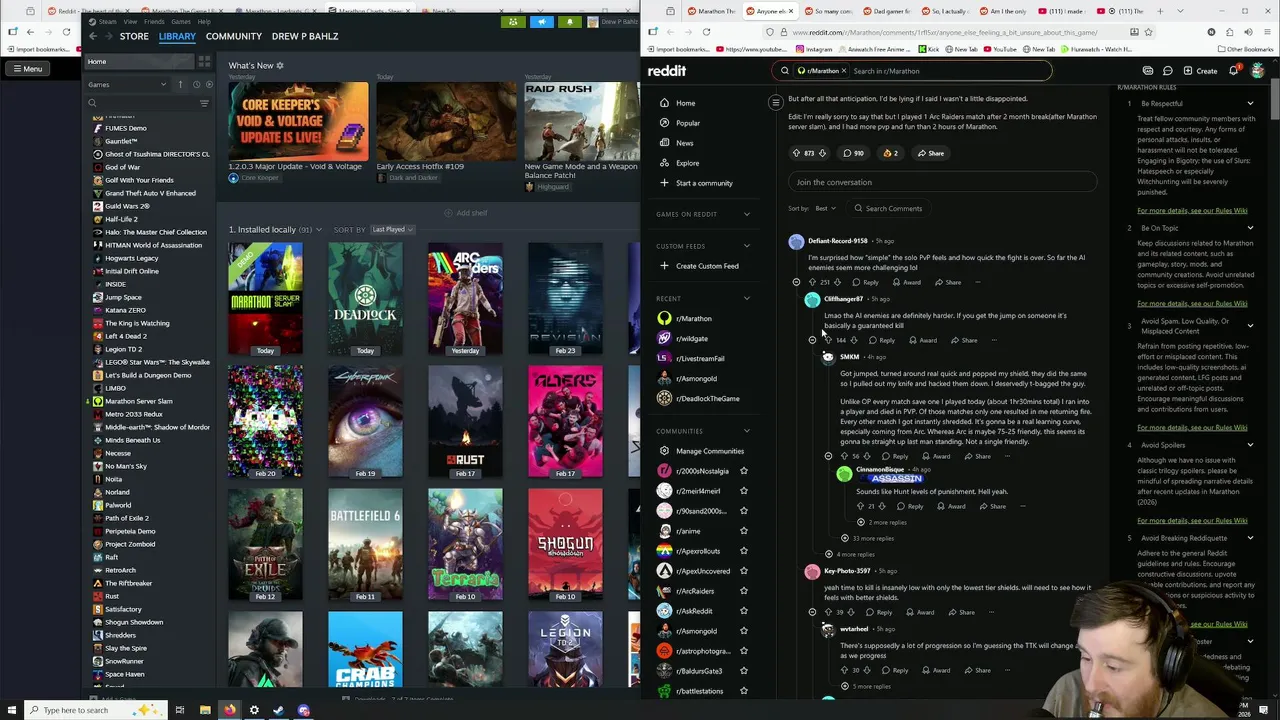Click Join the conversation comment box
Viewport: 1280px width, 720px height.
(x=941, y=182)
